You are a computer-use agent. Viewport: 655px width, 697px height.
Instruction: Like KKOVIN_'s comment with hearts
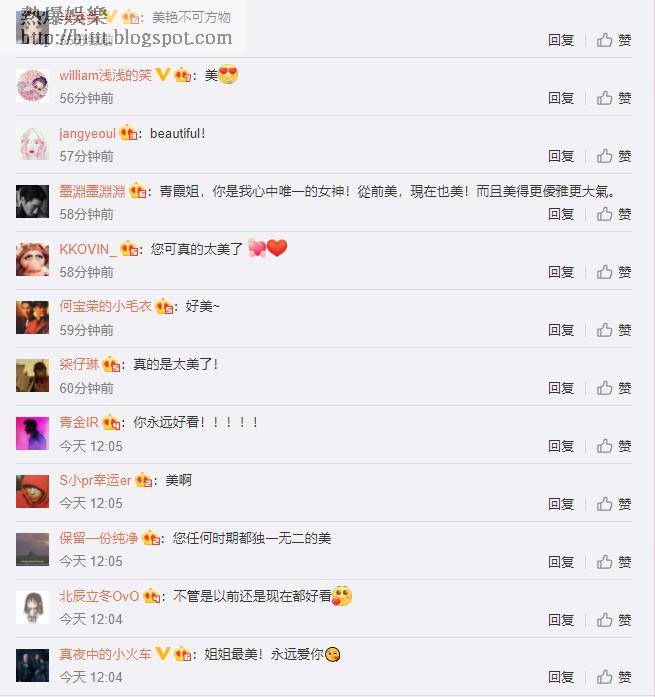pyautogui.click(x=614, y=272)
